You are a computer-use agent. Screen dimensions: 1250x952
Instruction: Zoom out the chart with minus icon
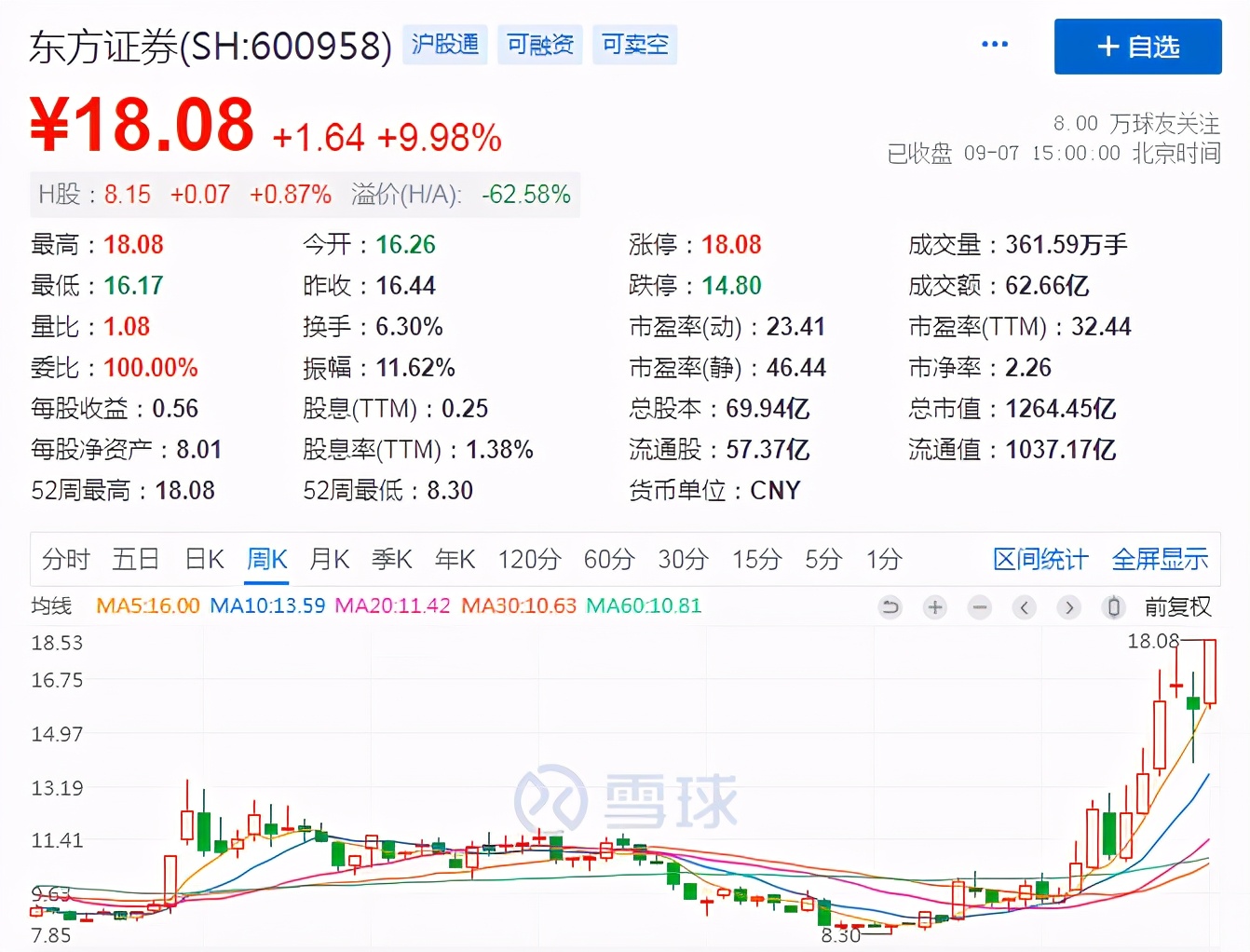(980, 608)
